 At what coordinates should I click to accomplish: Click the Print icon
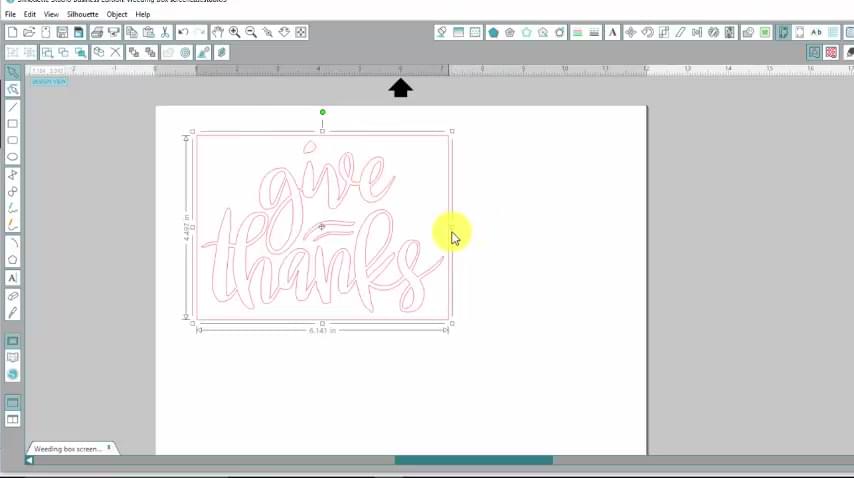96,32
